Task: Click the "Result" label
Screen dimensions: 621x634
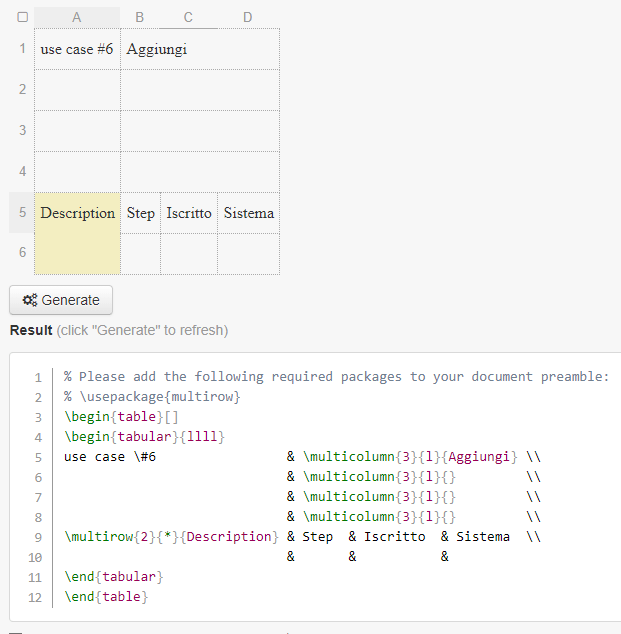Action: click(x=31, y=330)
